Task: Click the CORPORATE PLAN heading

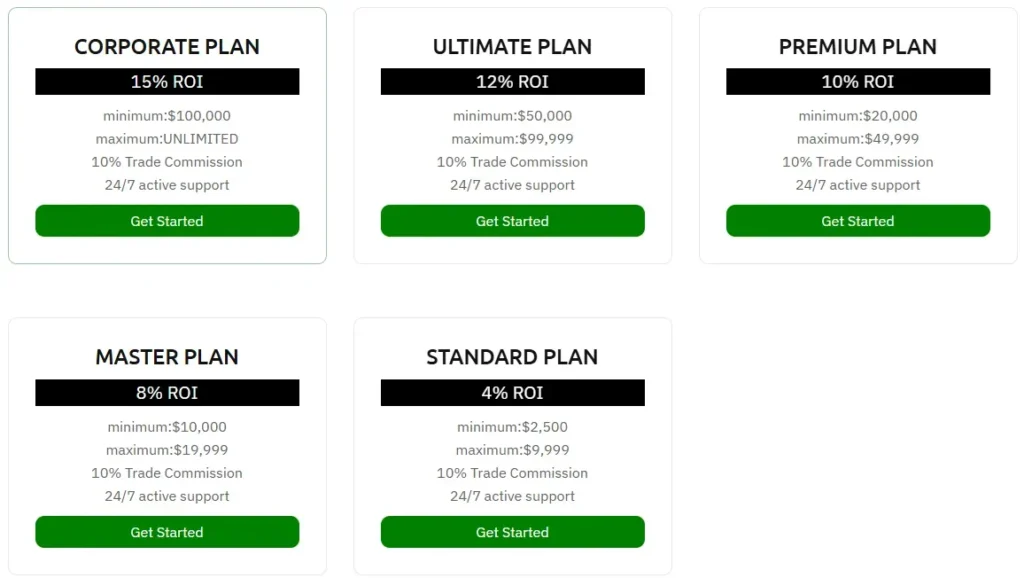Action: click(167, 47)
